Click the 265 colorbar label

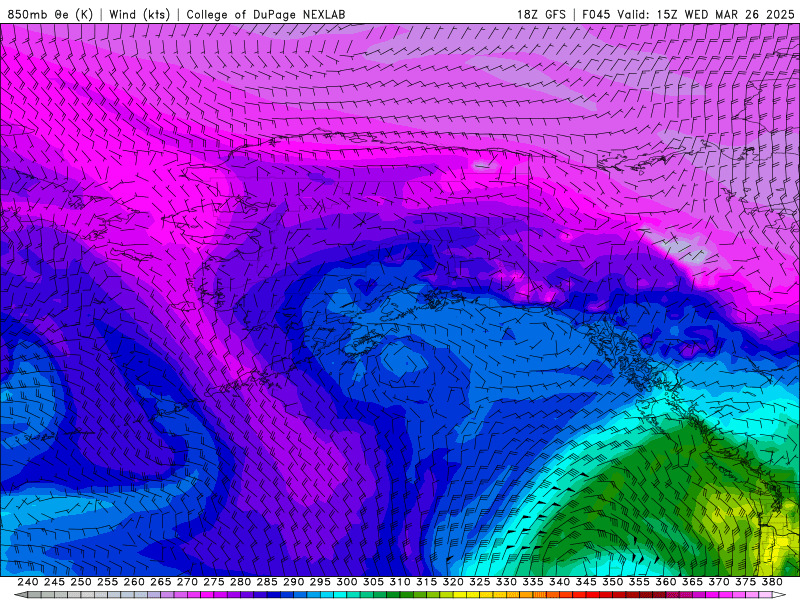coord(160,582)
